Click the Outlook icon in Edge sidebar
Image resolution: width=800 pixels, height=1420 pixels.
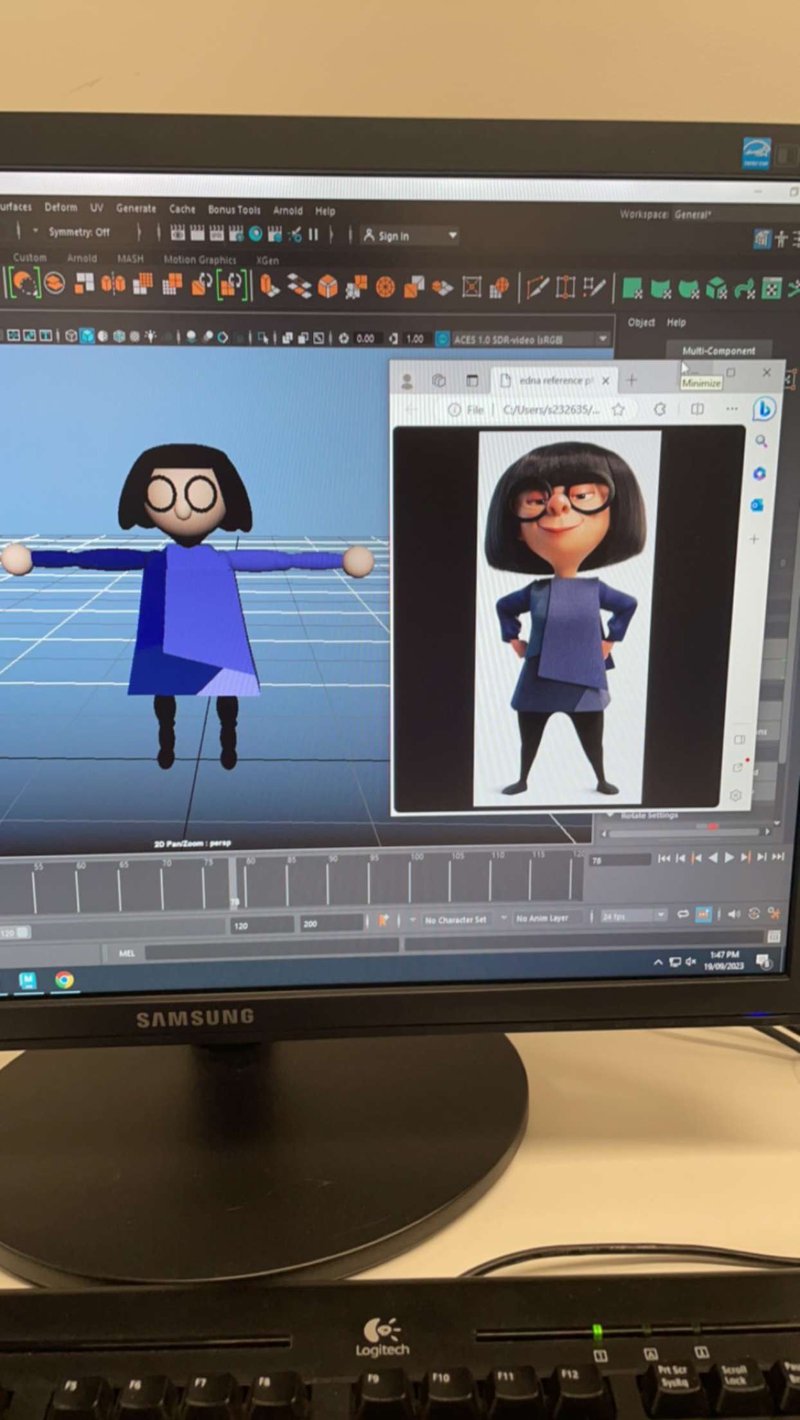click(758, 505)
